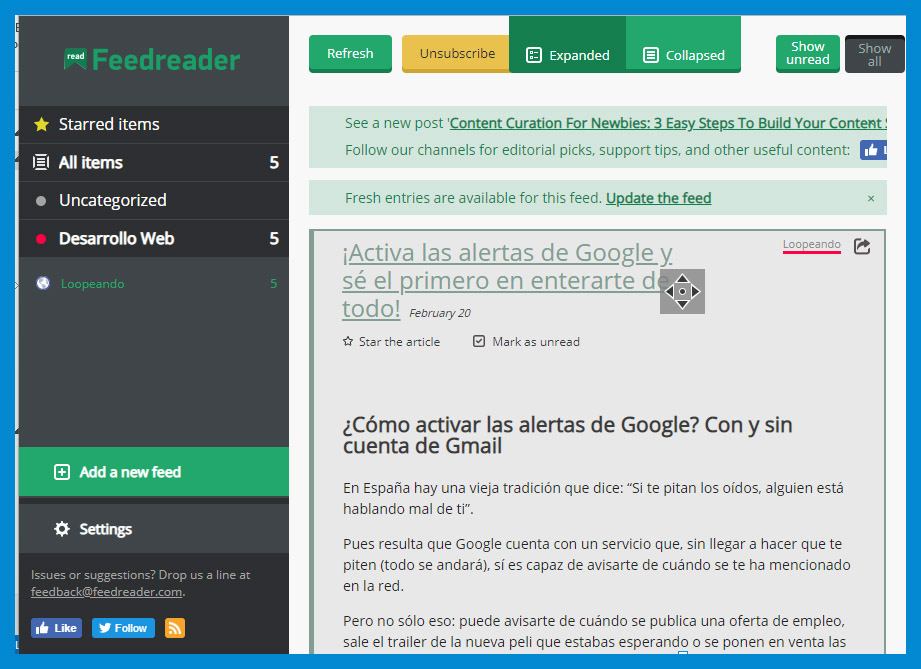
Task: Click the star icon to star the article
Action: click(x=348, y=341)
